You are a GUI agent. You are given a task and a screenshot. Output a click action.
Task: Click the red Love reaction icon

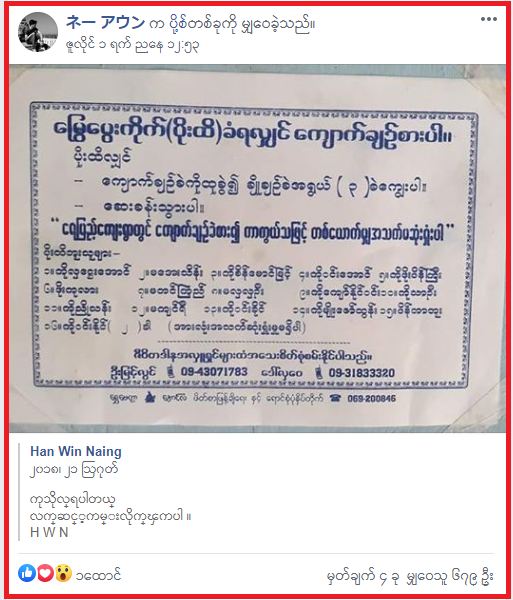tap(45, 573)
